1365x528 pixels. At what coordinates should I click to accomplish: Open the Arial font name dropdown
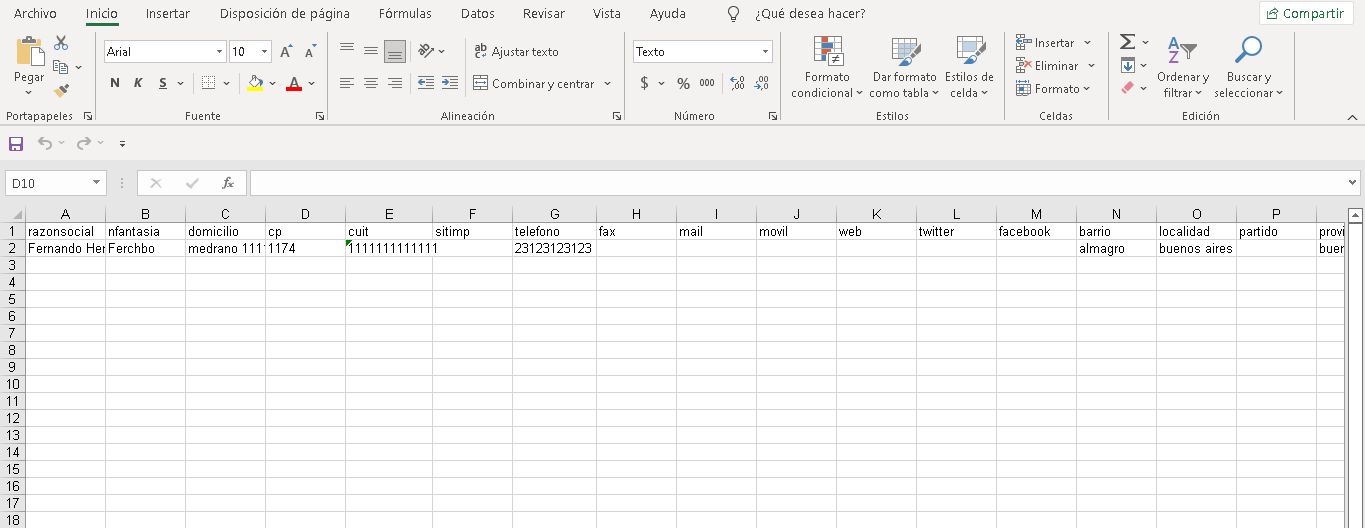(x=219, y=52)
